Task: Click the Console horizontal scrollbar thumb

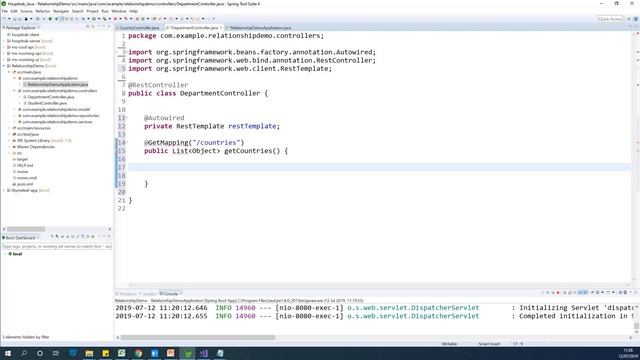Action: pyautogui.click(x=198, y=338)
